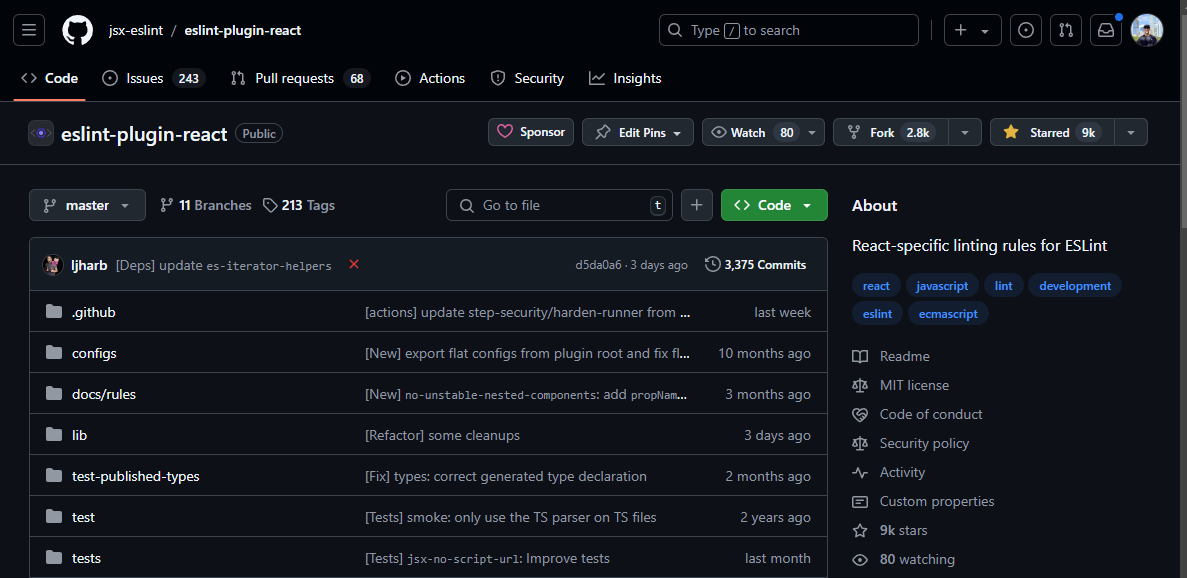1187x578 pixels.
Task: Open the pull requests shortcut icon in header
Action: (x=1066, y=30)
